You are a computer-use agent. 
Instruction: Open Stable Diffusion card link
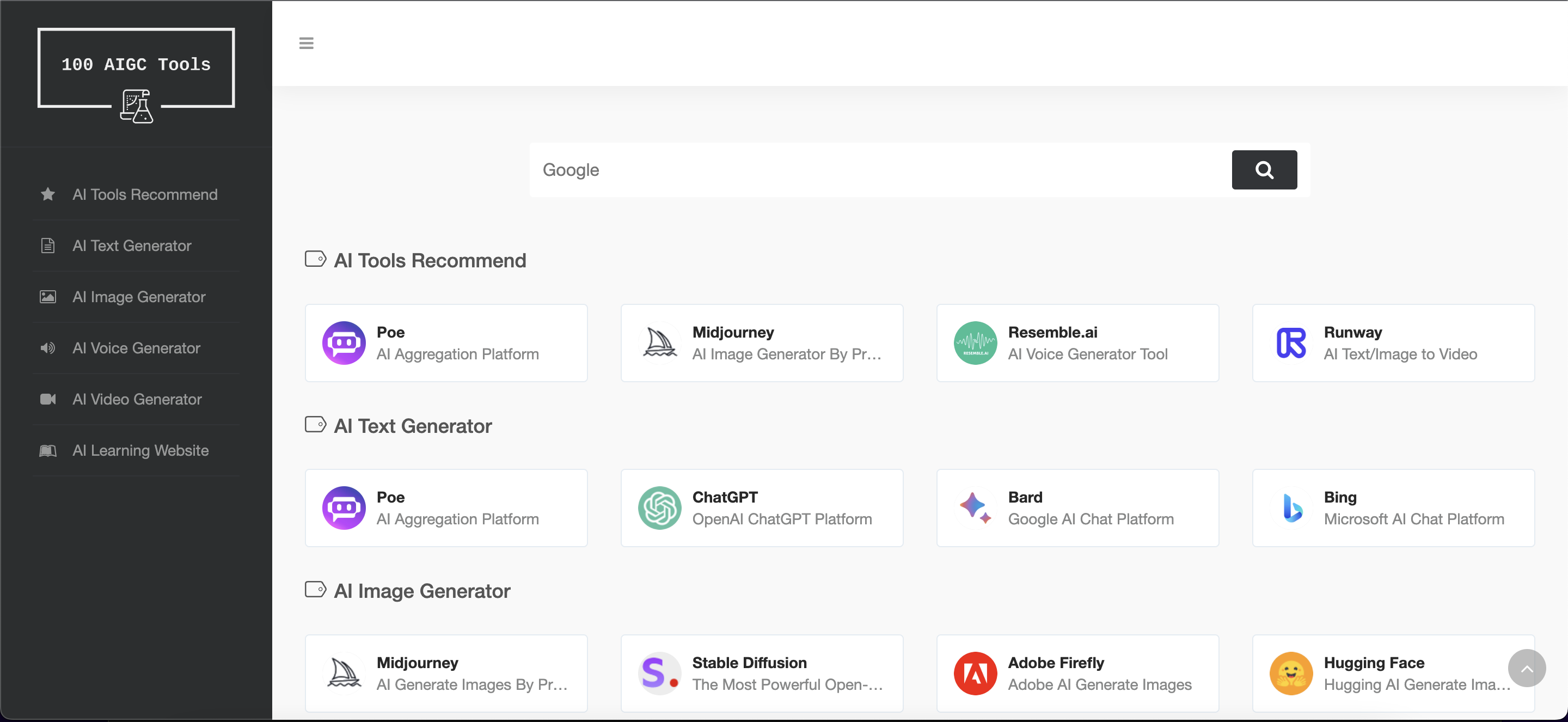pyautogui.click(x=762, y=674)
